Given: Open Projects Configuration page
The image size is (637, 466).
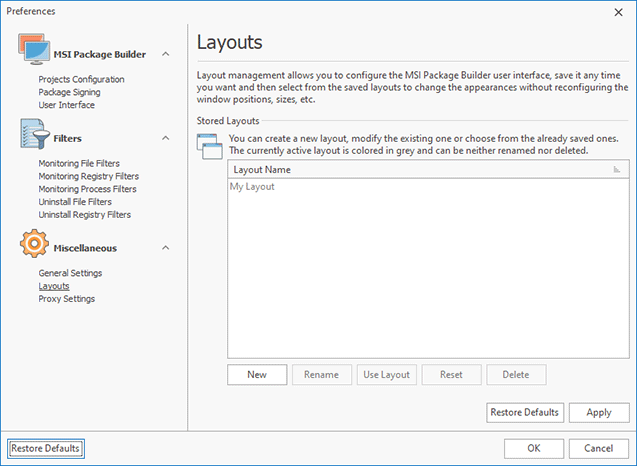Looking at the screenshot, I should tap(81, 79).
